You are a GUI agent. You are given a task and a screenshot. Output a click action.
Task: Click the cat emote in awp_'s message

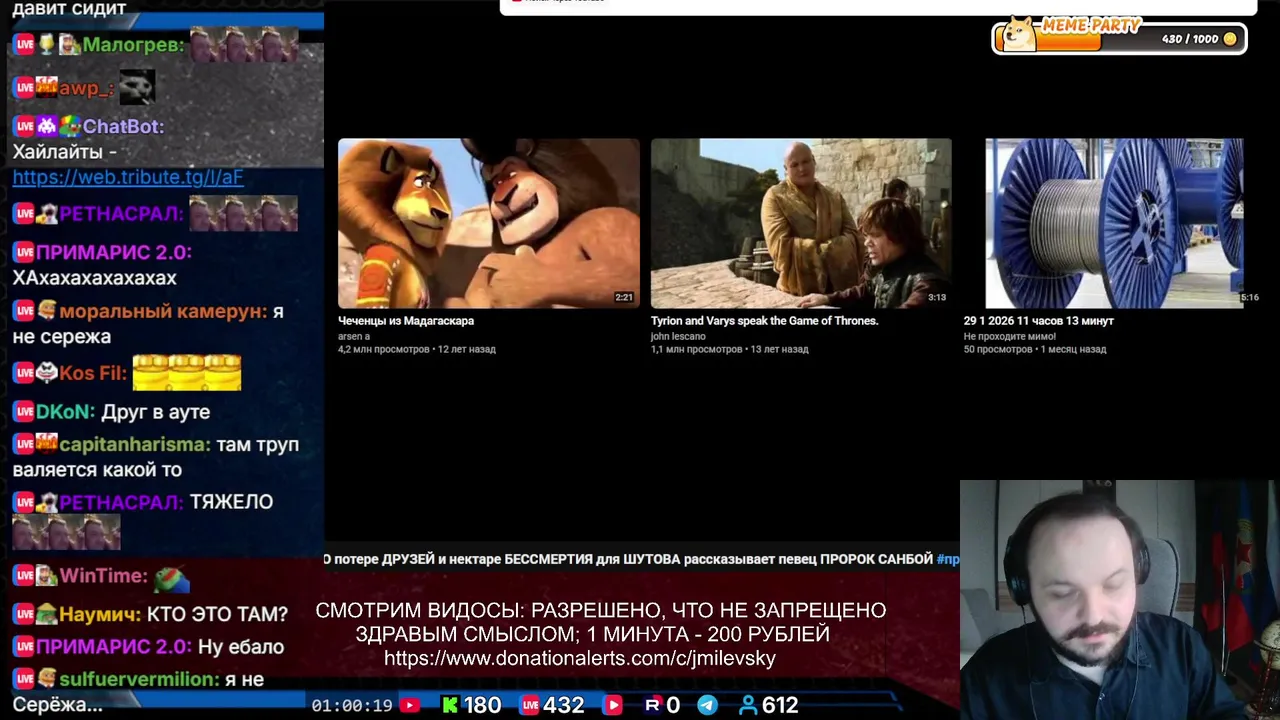coord(137,87)
